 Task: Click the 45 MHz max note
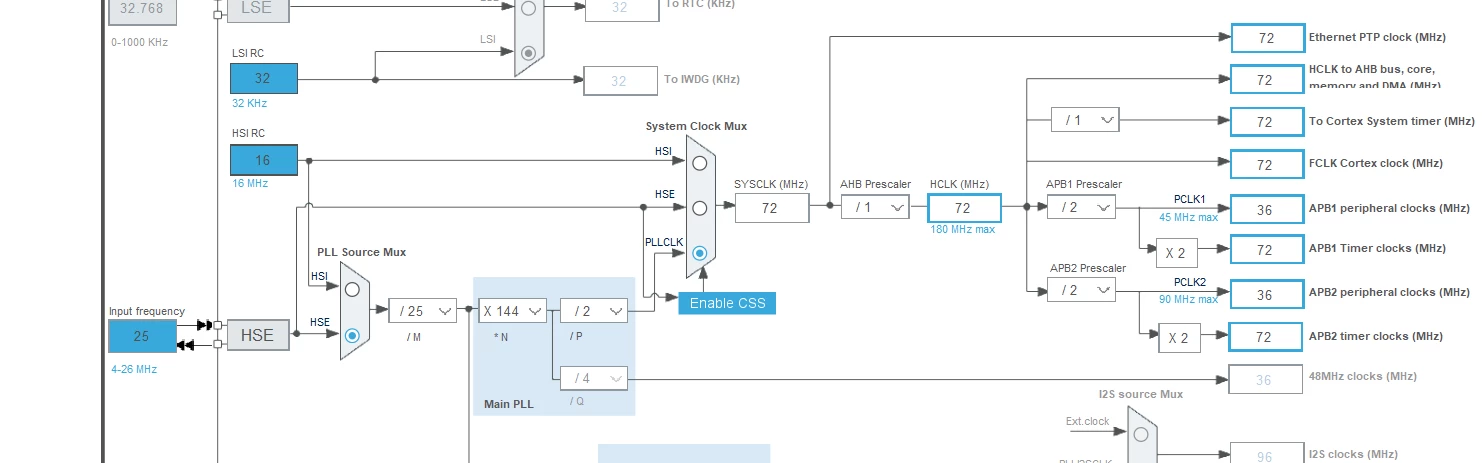[1188, 217]
